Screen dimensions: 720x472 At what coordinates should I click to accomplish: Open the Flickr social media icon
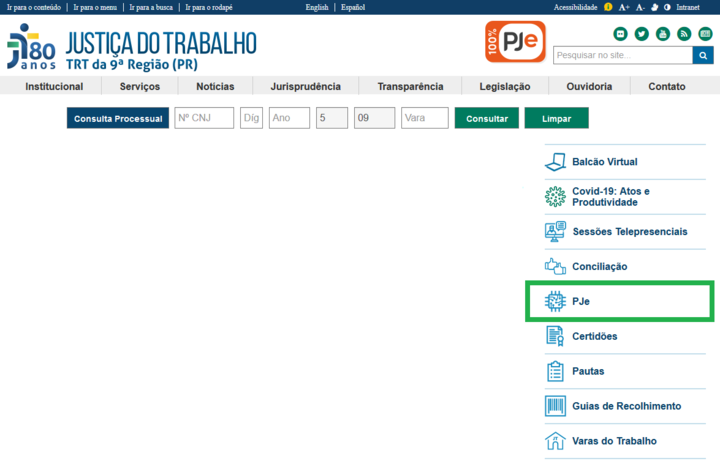620,34
